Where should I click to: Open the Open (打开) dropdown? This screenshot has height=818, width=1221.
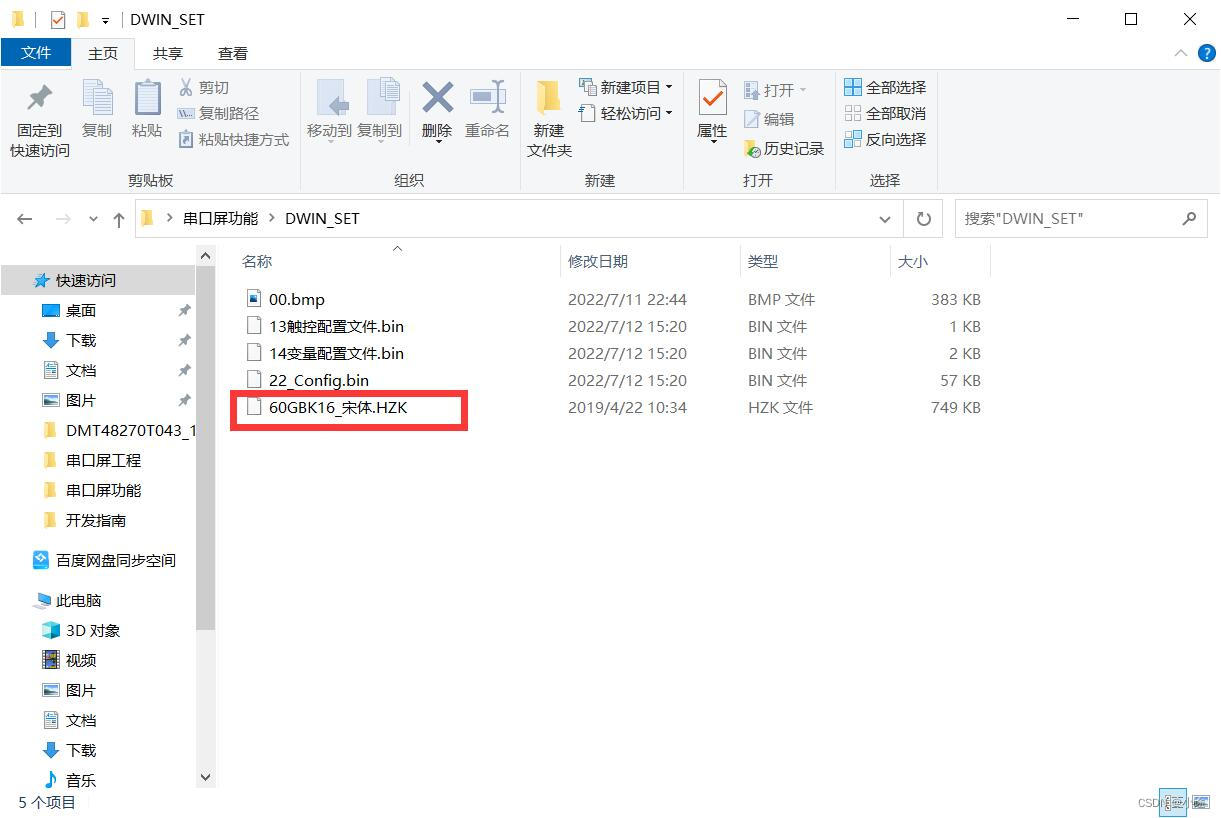[x=775, y=90]
